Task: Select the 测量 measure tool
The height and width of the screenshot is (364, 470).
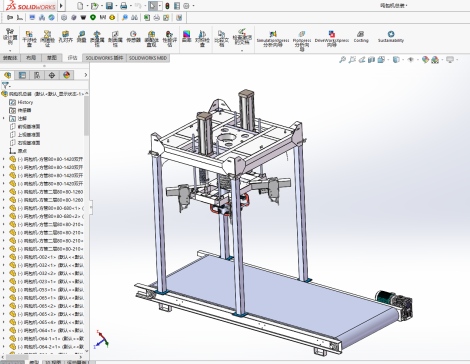Action: (81, 37)
